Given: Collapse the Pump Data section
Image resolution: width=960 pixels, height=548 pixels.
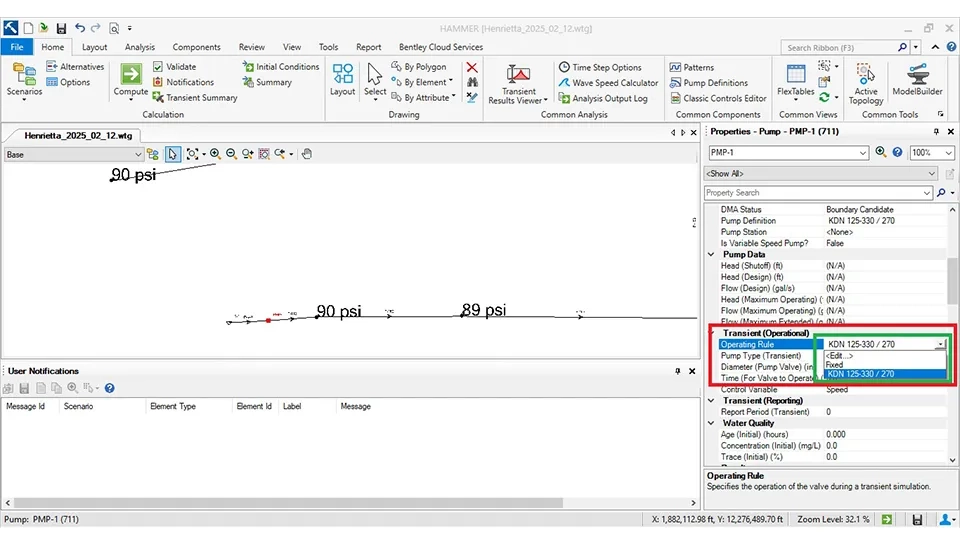Looking at the screenshot, I should [712, 254].
